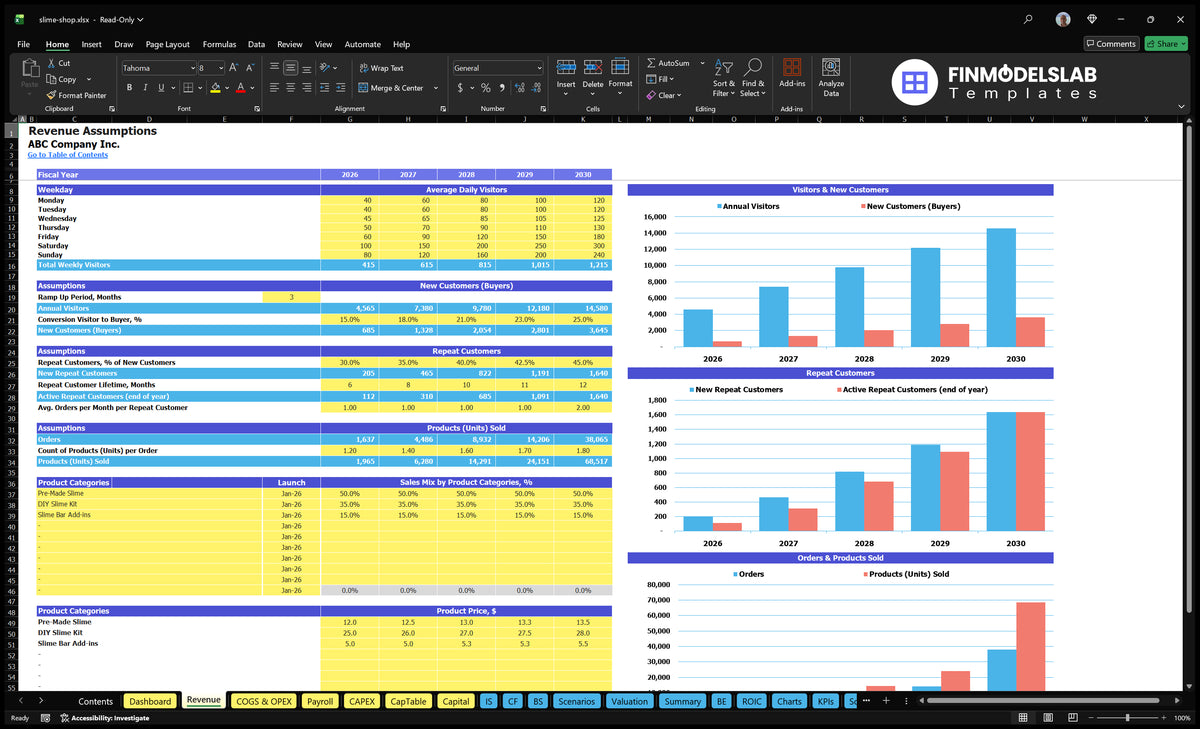Screen dimensions: 1200x729
Task: Toggle Wrap Text
Action: pyautogui.click(x=381, y=68)
